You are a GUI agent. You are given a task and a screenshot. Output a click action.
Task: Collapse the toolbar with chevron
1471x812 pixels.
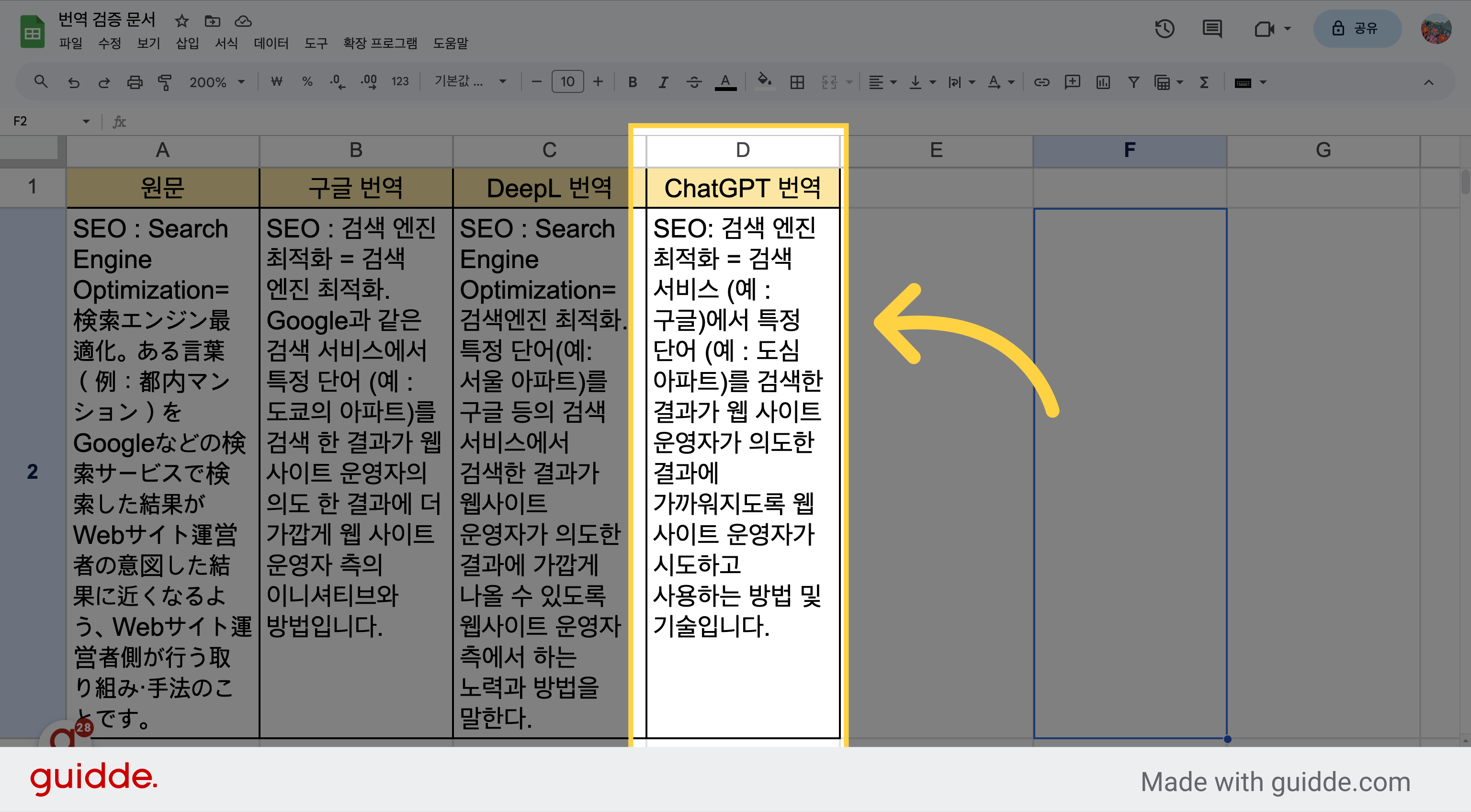[x=1429, y=82]
